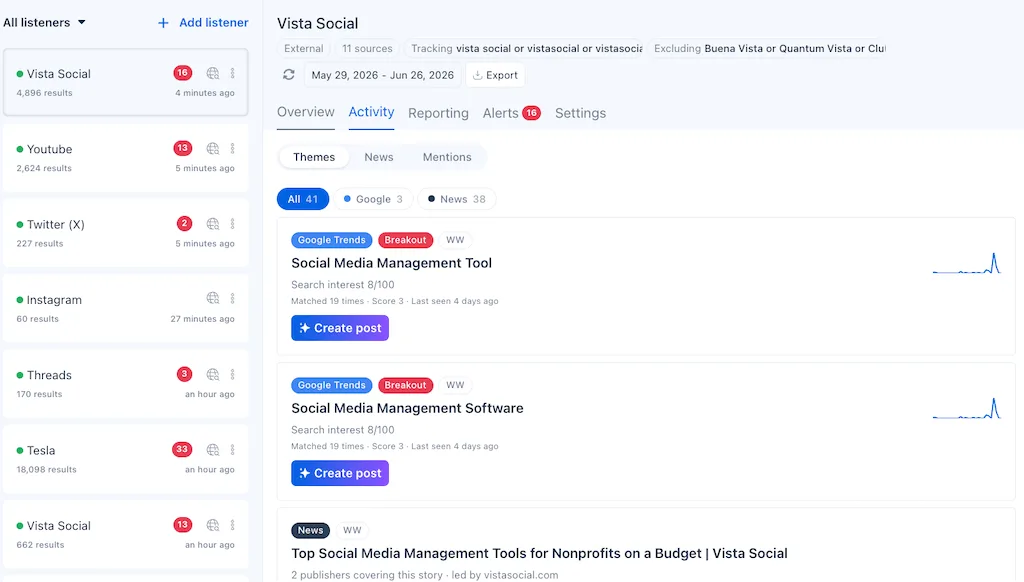Screen dimensions: 1024x582
Task: Click red 13 badge on Youtube listener
Action: click(183, 148)
